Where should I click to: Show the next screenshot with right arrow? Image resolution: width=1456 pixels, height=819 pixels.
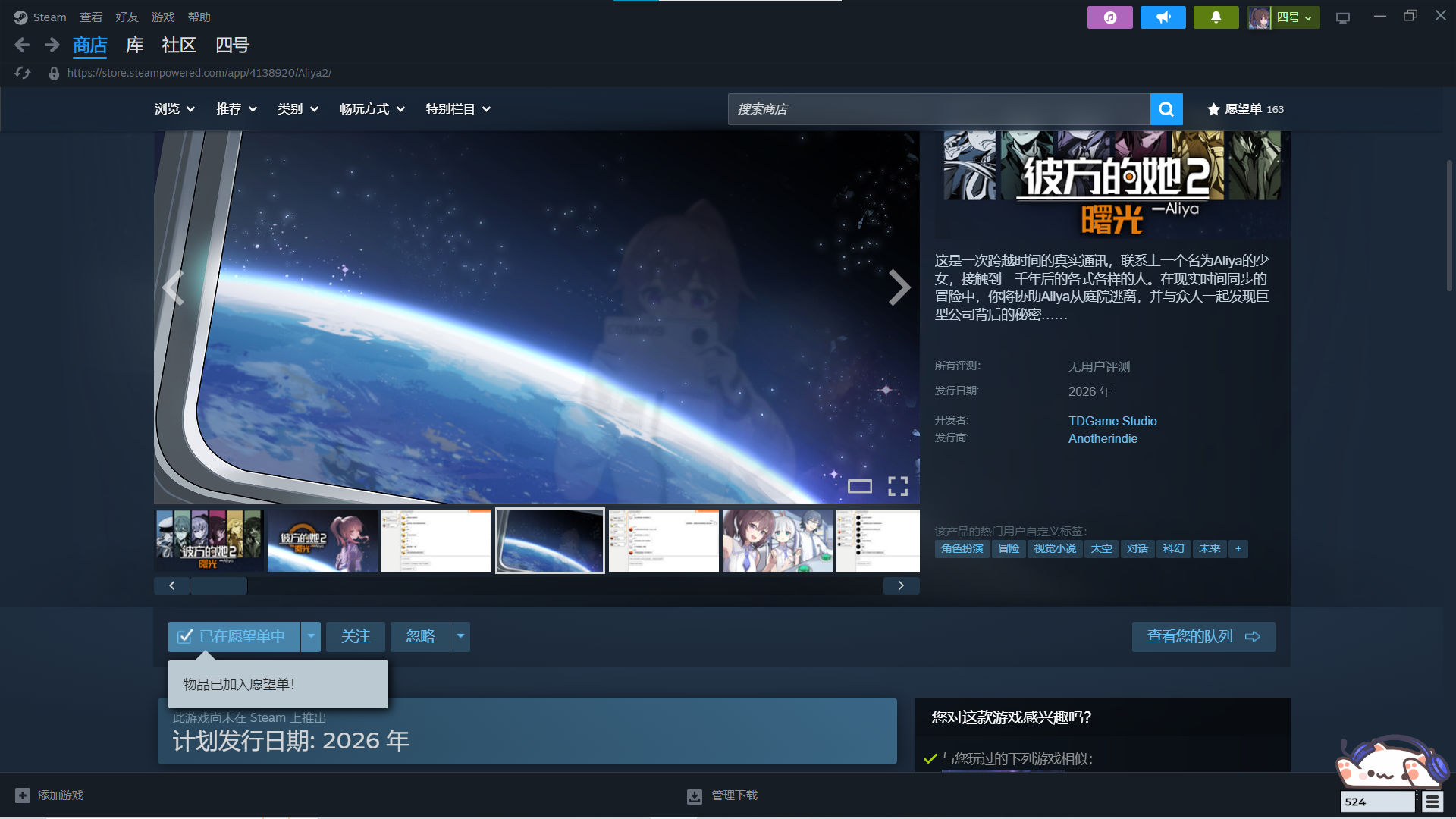coord(899,287)
